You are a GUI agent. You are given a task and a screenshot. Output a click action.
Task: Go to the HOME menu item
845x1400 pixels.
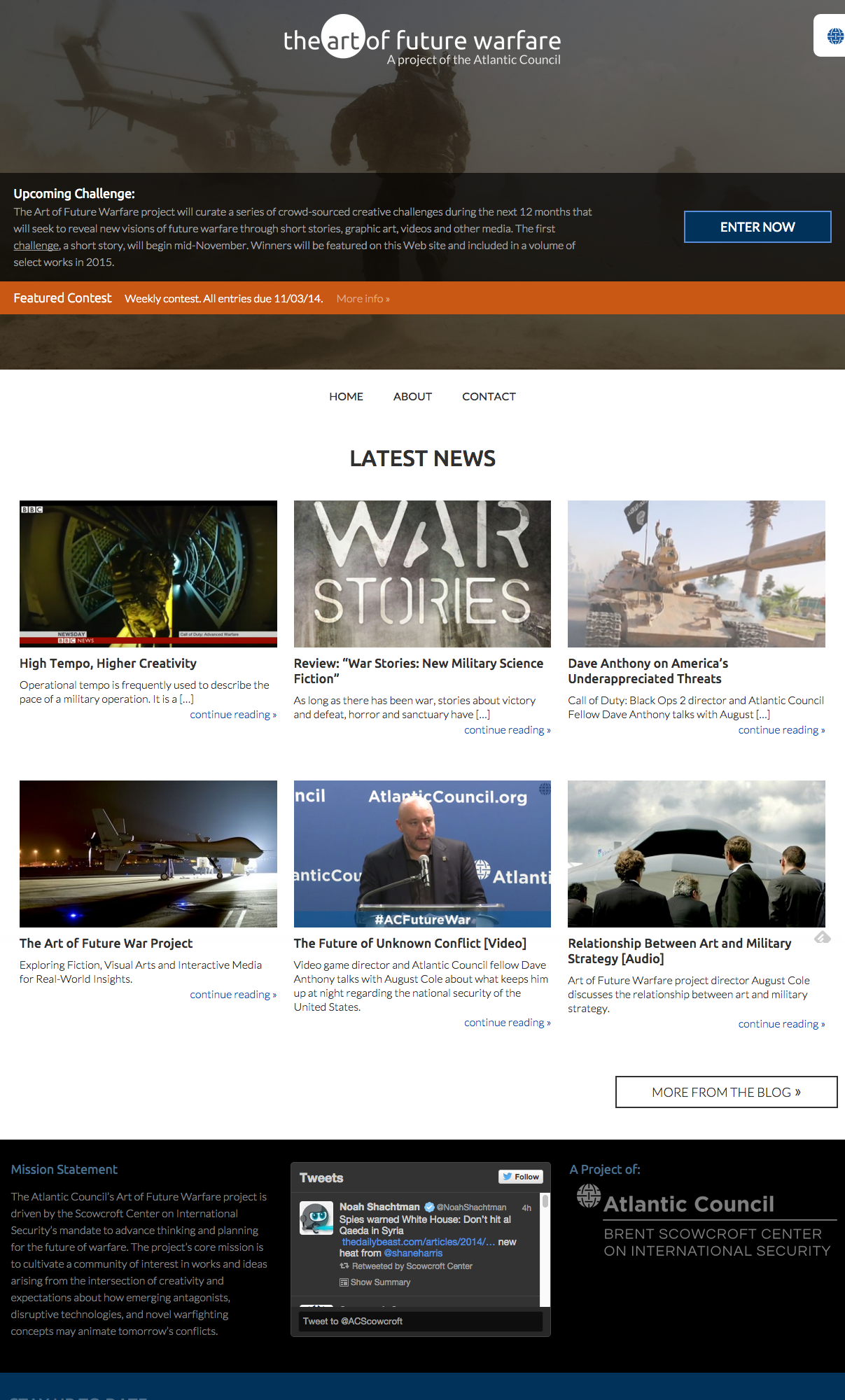point(346,397)
